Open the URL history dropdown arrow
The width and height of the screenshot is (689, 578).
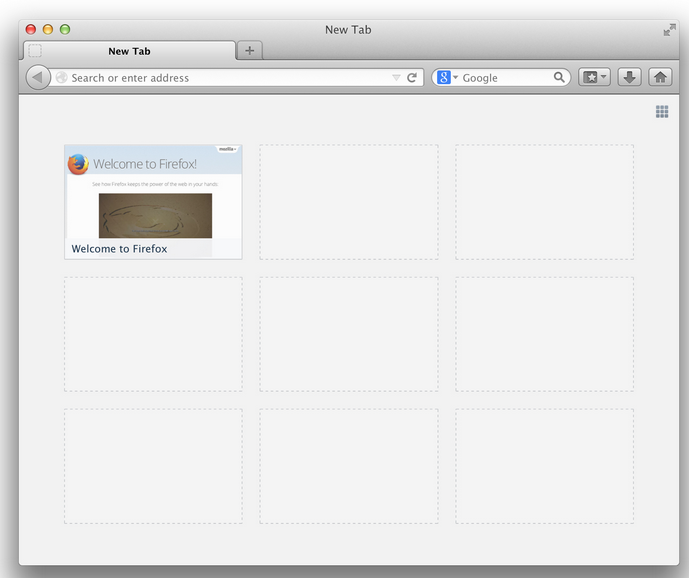coord(396,78)
